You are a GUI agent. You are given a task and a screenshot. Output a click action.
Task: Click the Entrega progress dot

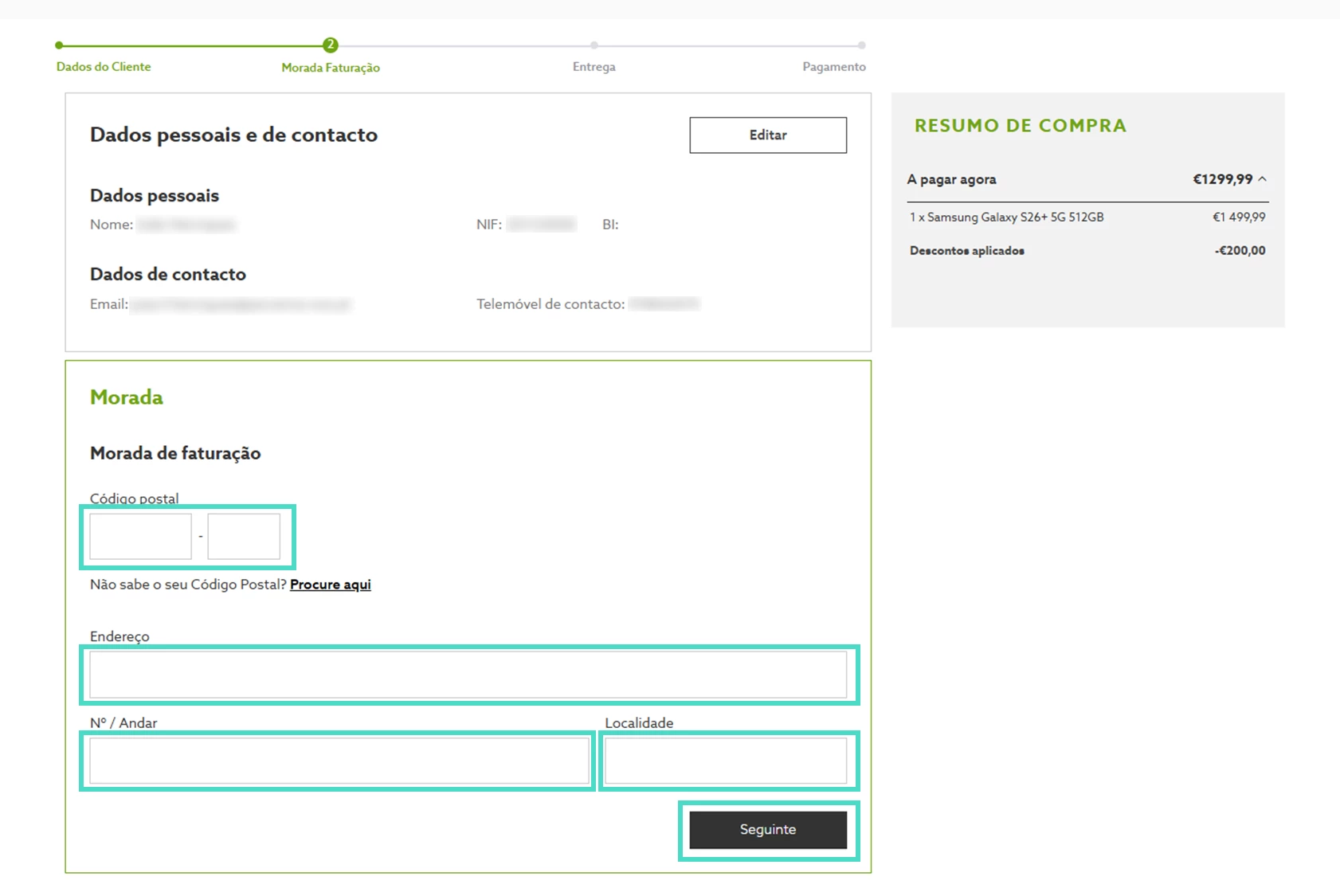click(x=594, y=45)
